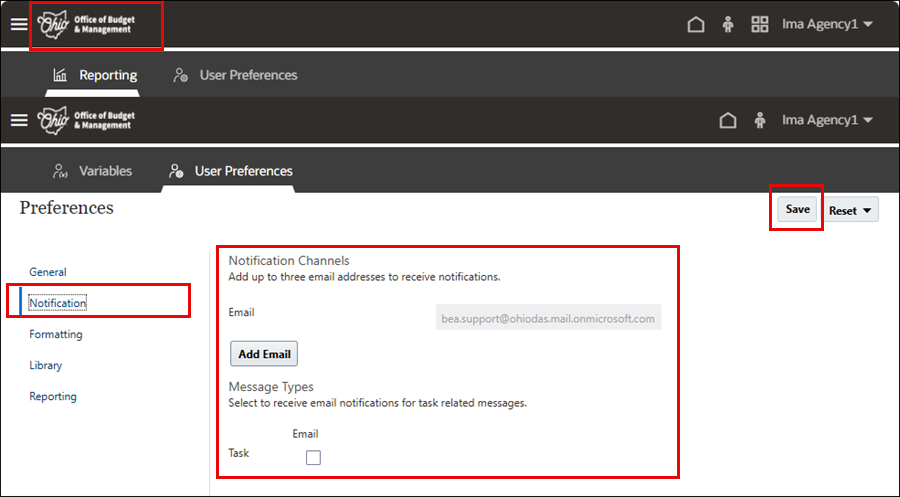Click the Task row label

(x=239, y=453)
